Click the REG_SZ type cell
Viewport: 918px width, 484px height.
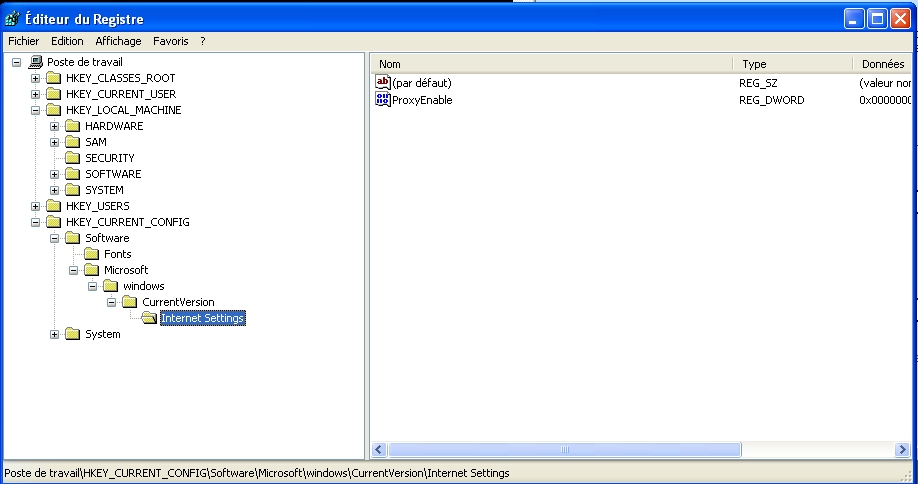click(758, 83)
